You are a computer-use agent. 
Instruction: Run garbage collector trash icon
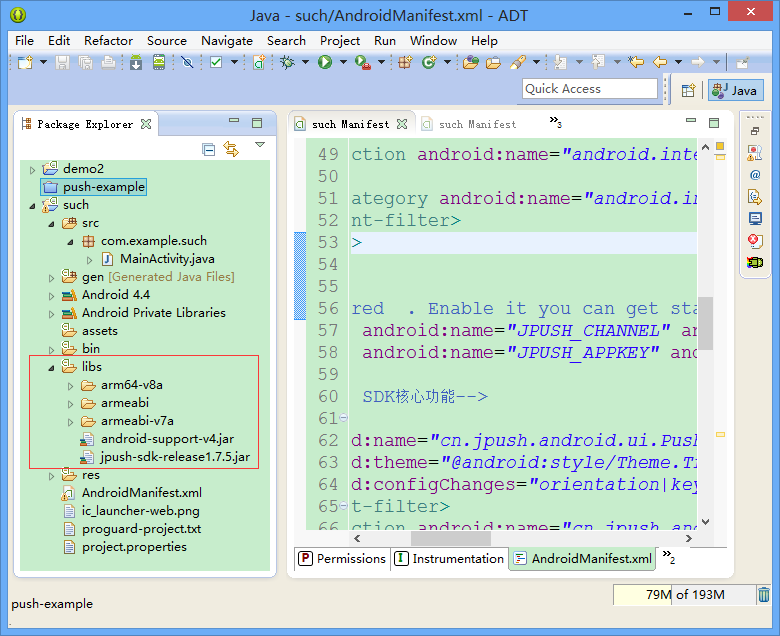[764, 595]
